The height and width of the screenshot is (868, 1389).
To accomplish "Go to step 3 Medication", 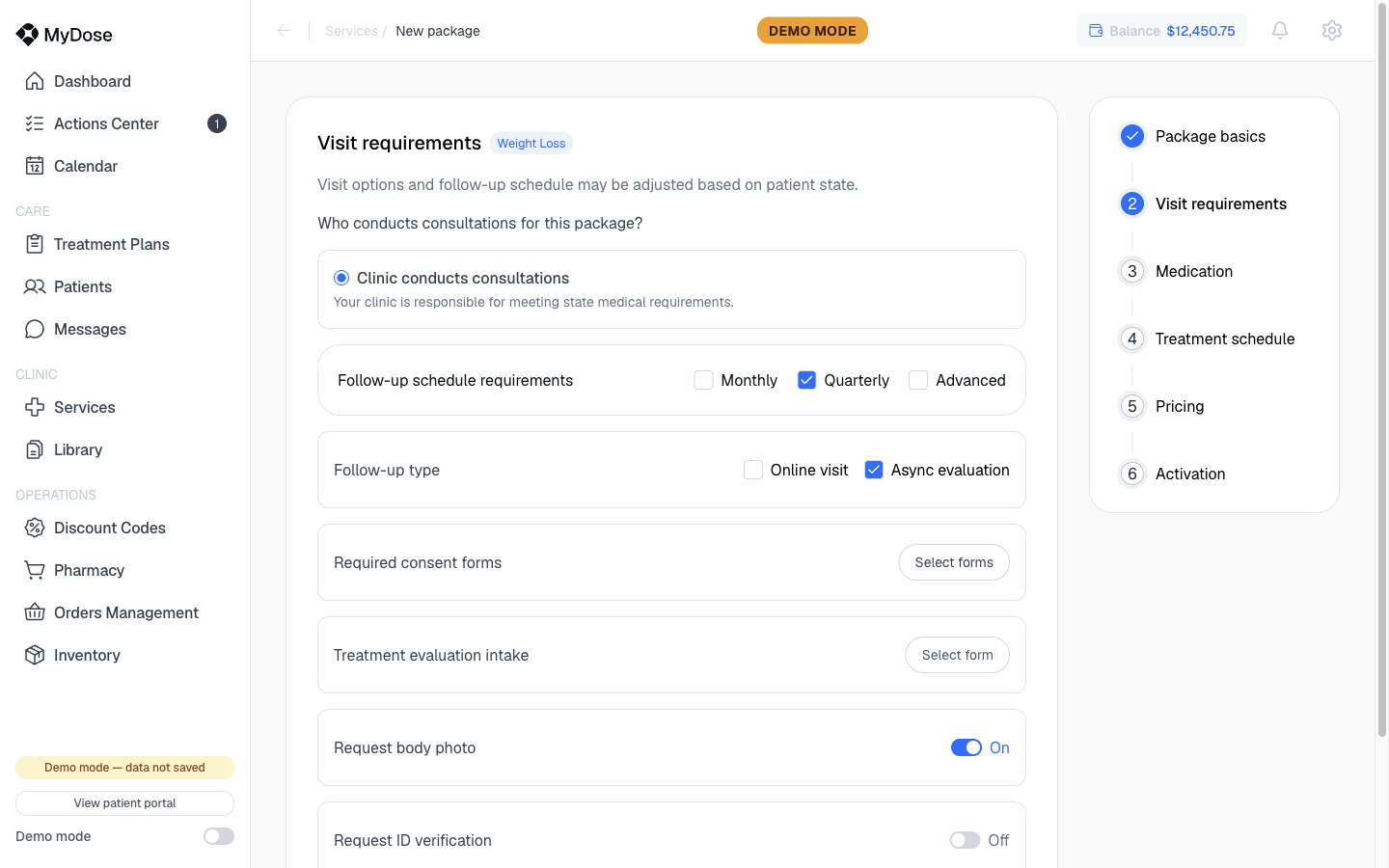I will point(1194,271).
